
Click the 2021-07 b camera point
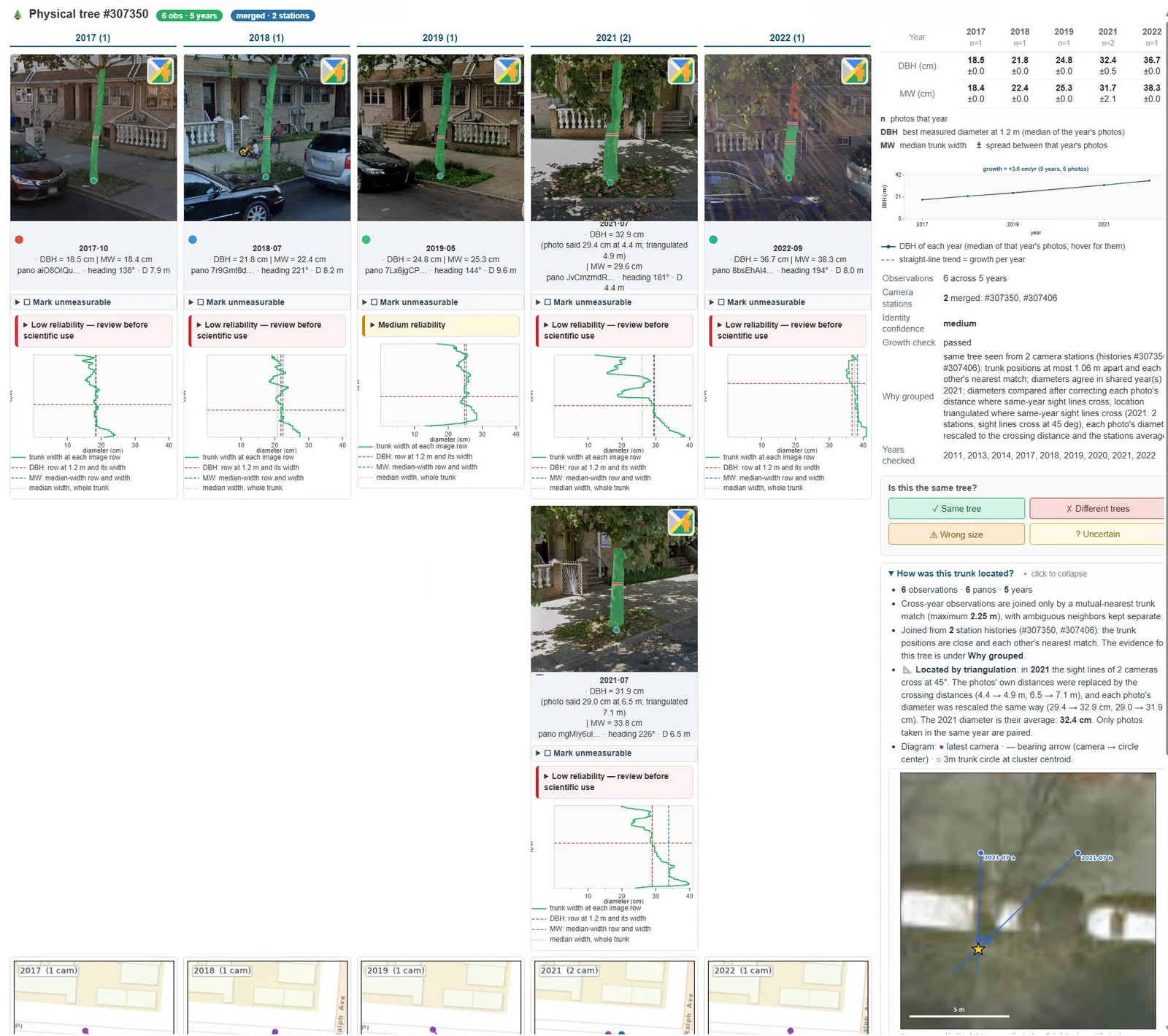click(x=1077, y=853)
